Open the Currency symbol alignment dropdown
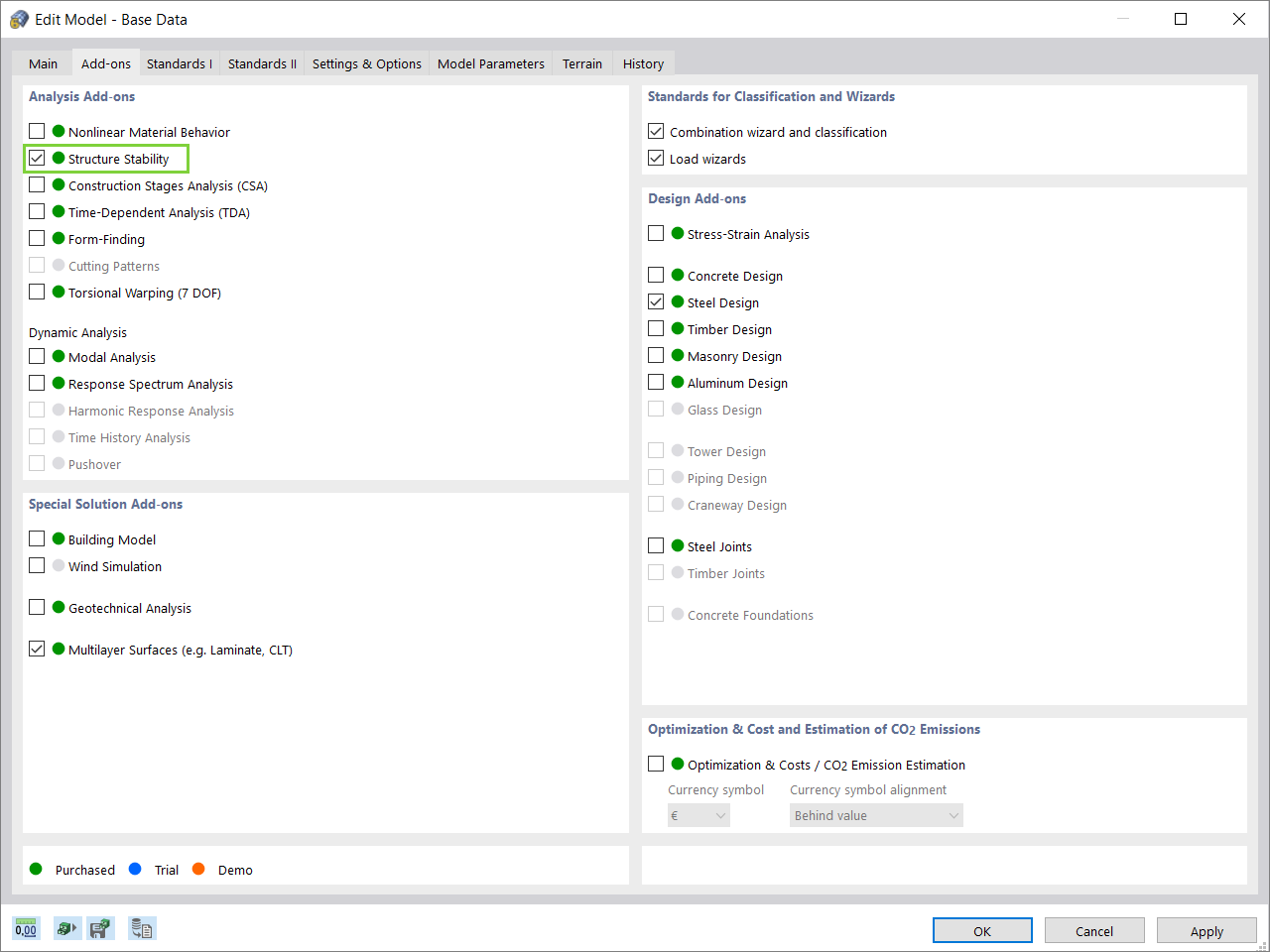1270x952 pixels. (876, 814)
